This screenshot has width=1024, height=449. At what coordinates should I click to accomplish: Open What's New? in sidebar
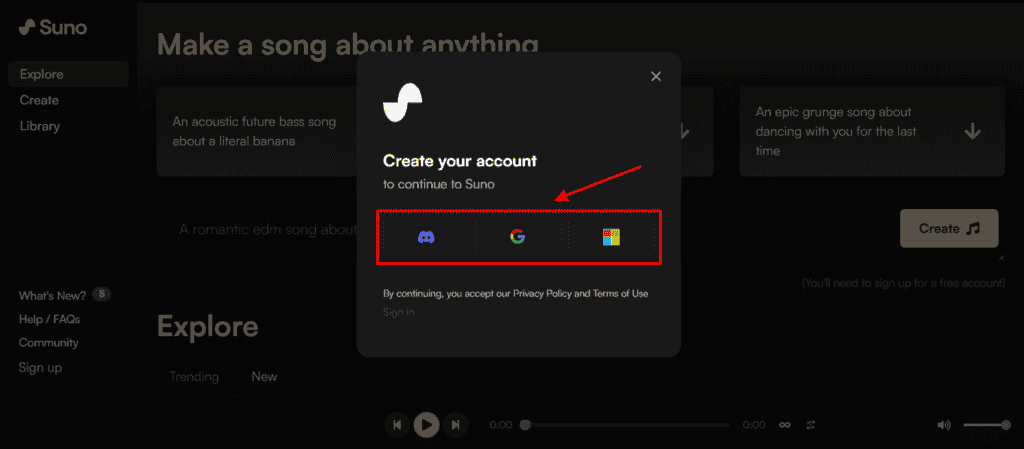[52, 296]
